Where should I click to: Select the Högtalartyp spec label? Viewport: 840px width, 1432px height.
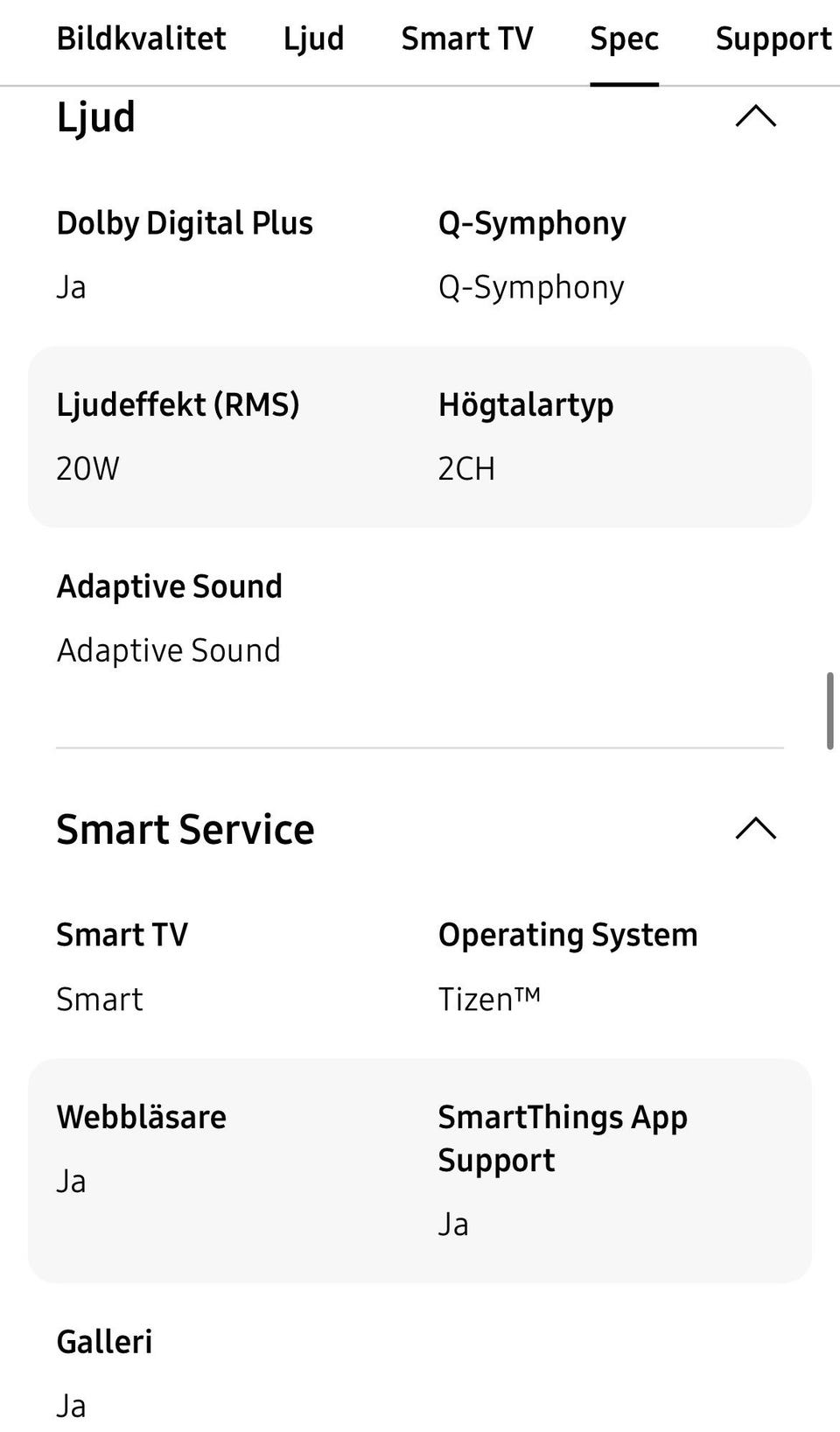coord(526,404)
